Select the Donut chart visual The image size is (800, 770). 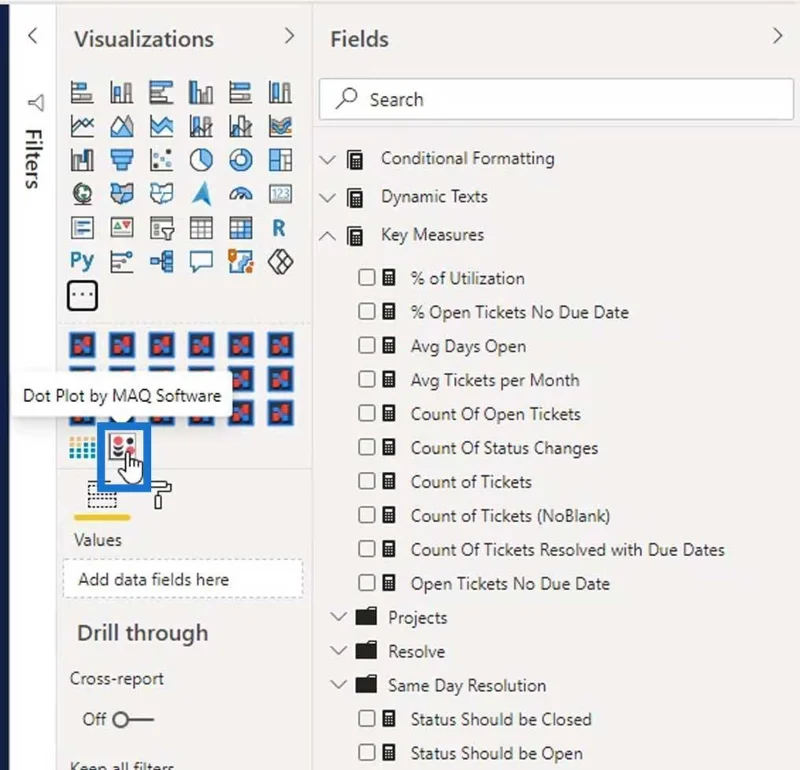[x=241, y=160]
